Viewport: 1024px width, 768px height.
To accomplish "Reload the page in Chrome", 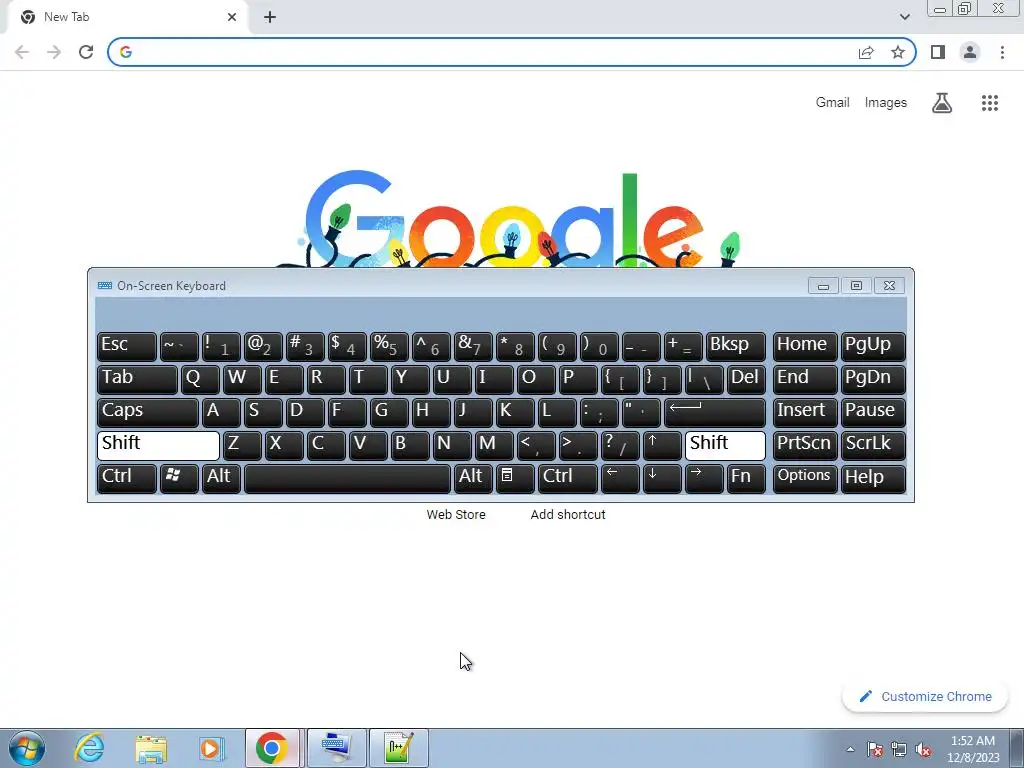I will 86,52.
